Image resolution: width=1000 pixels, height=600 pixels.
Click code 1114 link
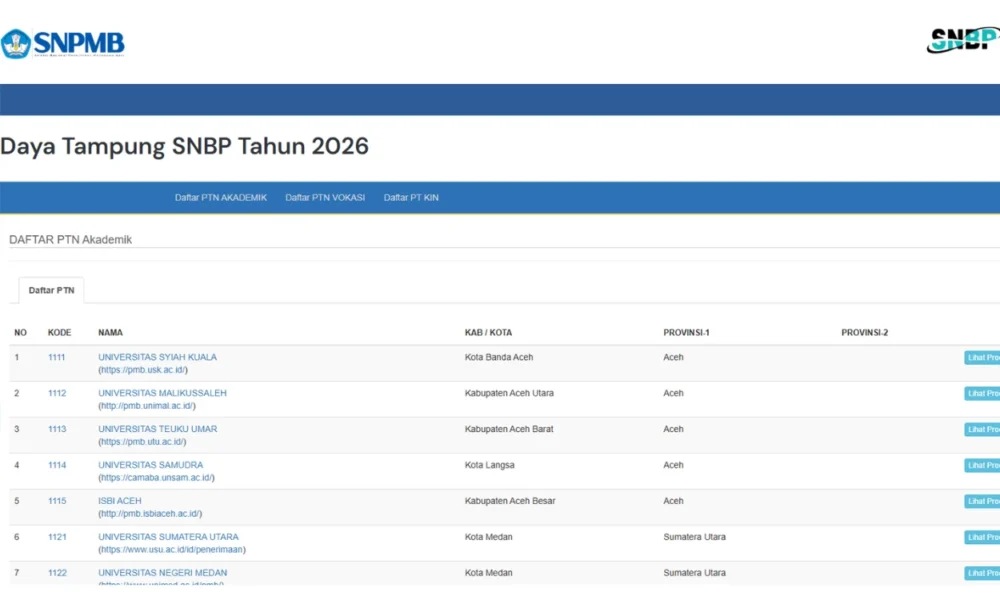[57, 465]
